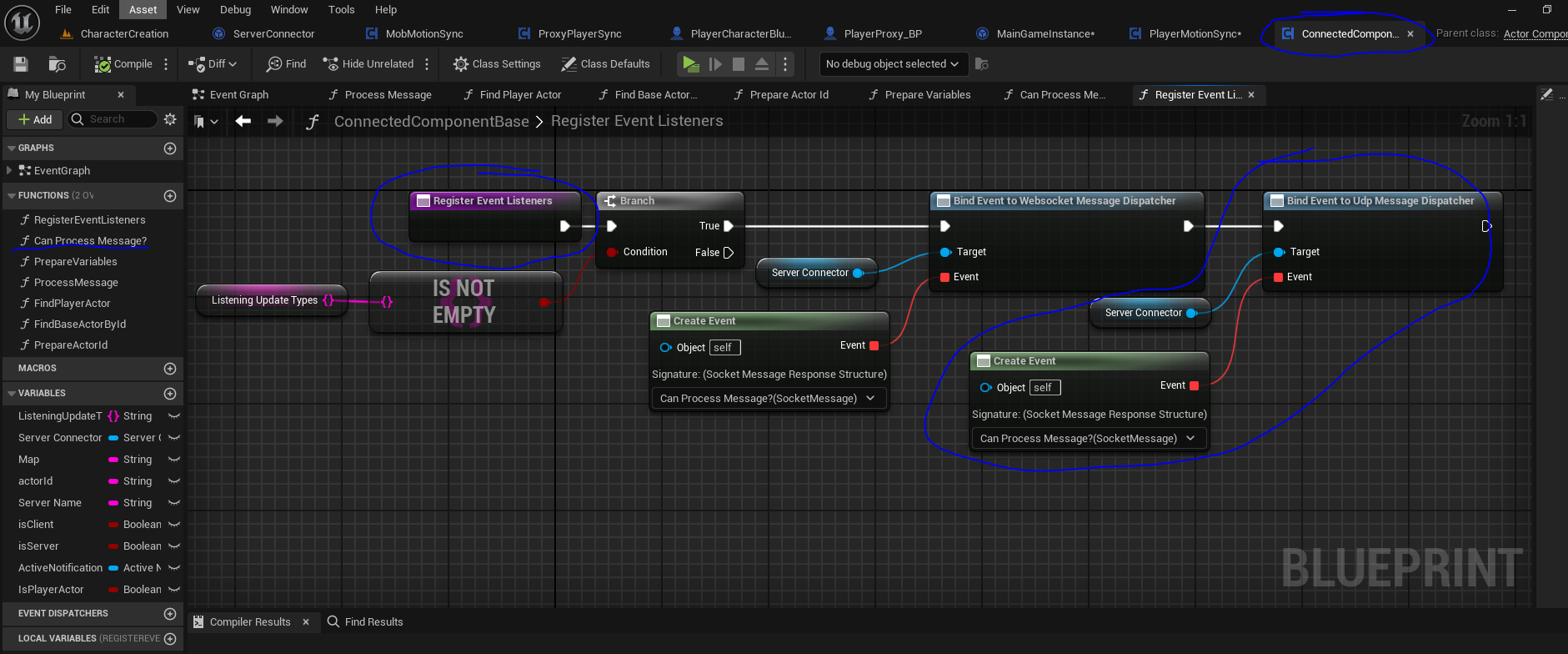Add a new function with plus icon

tap(170, 196)
